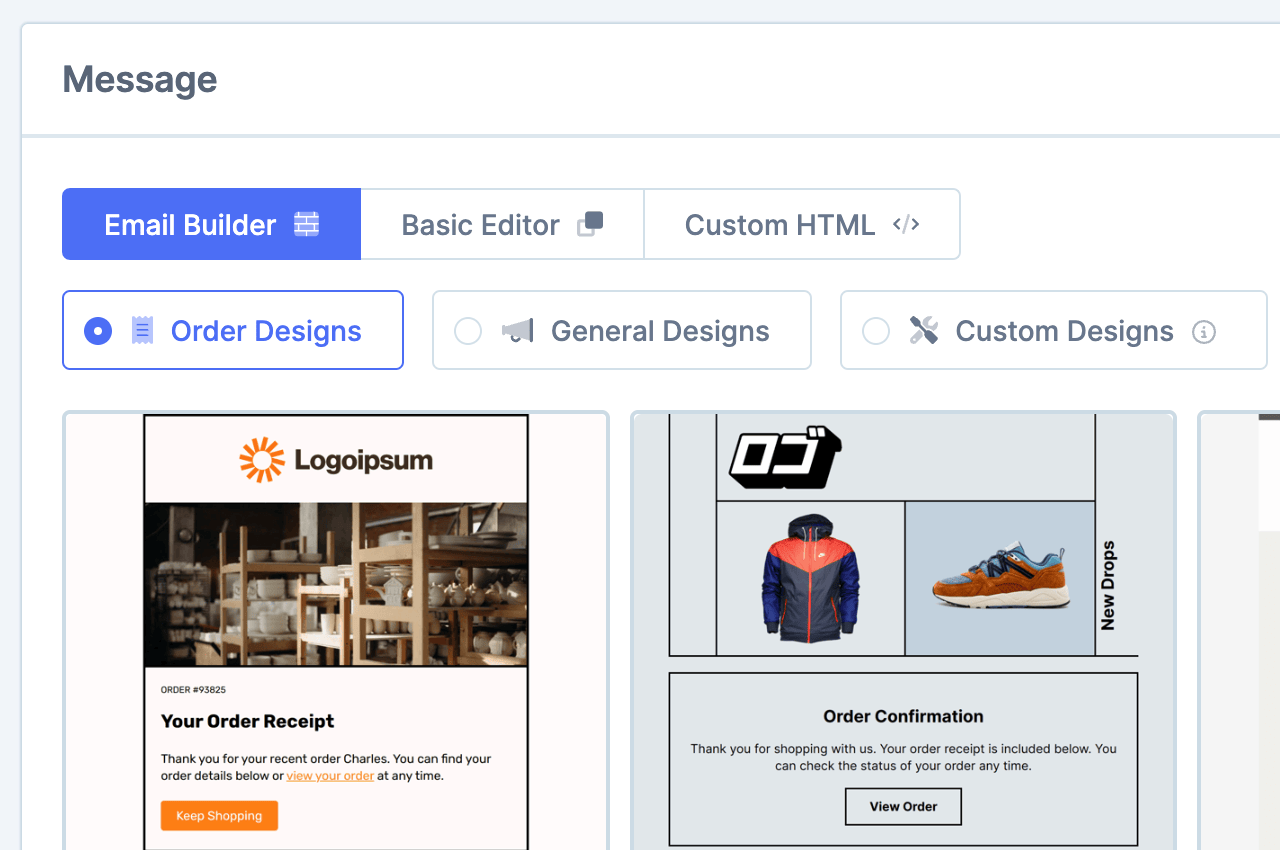The image size is (1280, 850).
Task: Open the info icon next to Custom Designs
Action: (x=1204, y=332)
